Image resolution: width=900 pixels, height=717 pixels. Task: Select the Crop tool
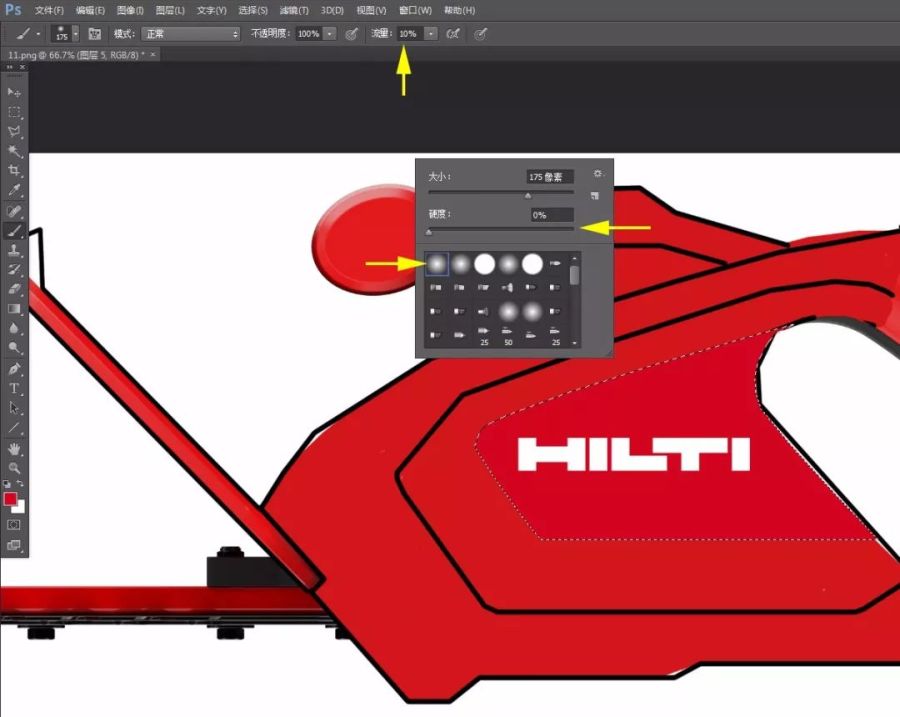point(14,171)
